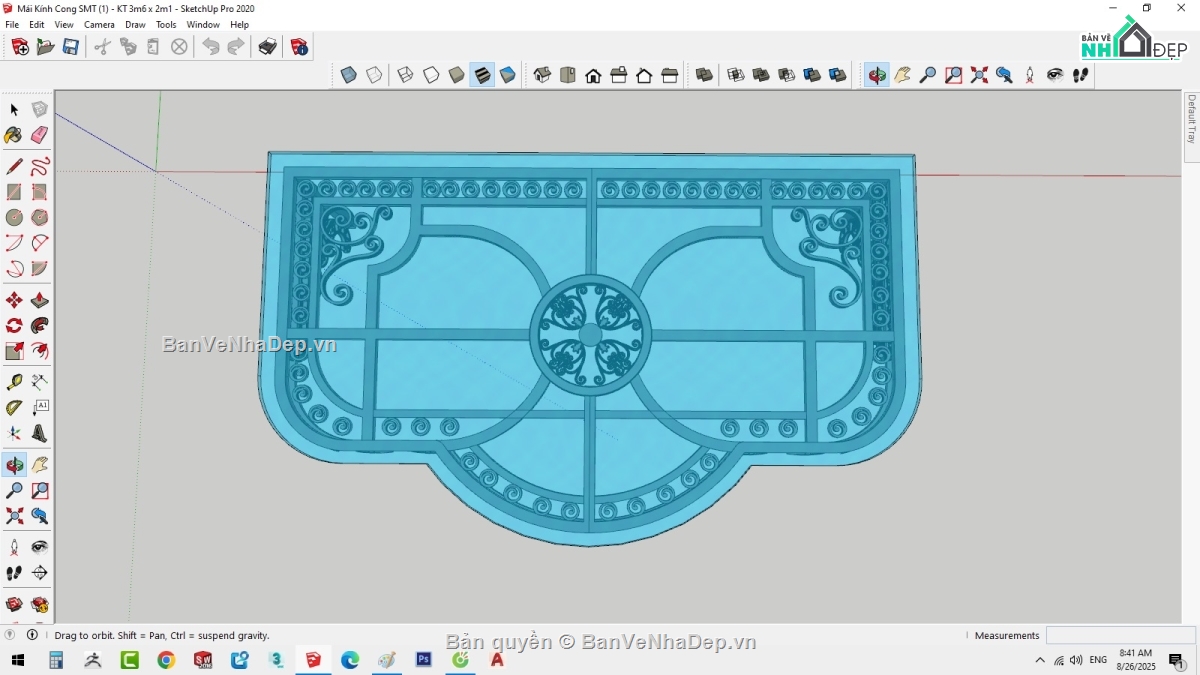The image size is (1200, 675).
Task: Activate the Push/Pull tool
Action: (39, 300)
